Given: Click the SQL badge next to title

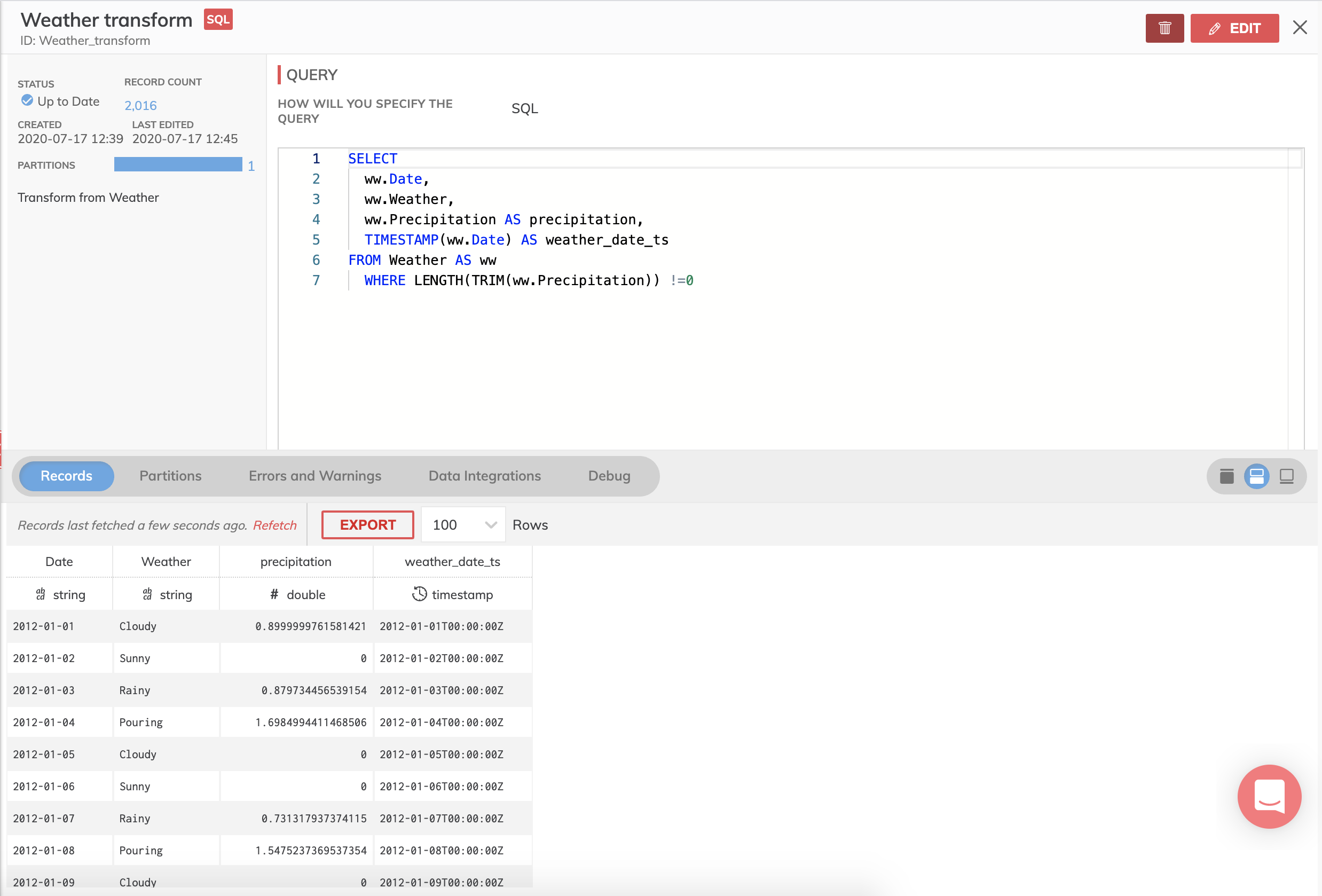Looking at the screenshot, I should coord(218,19).
